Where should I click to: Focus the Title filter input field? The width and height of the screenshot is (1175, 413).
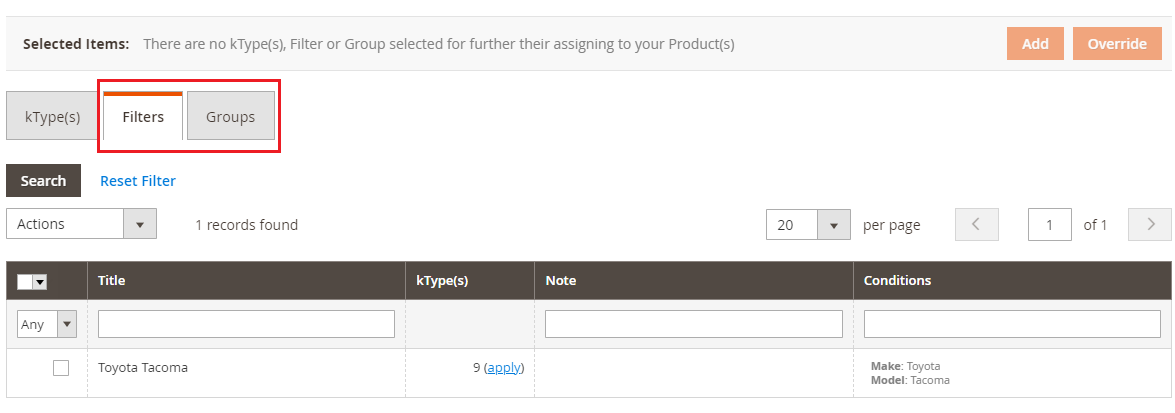(x=246, y=324)
